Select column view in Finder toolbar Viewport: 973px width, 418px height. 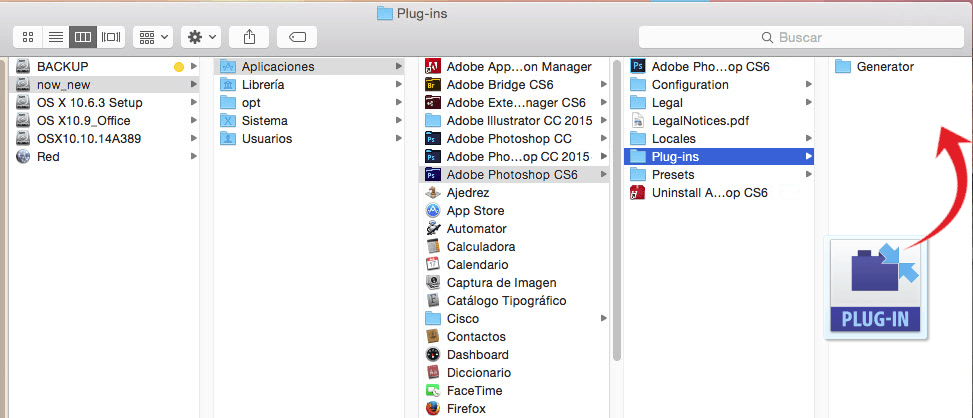click(83, 37)
